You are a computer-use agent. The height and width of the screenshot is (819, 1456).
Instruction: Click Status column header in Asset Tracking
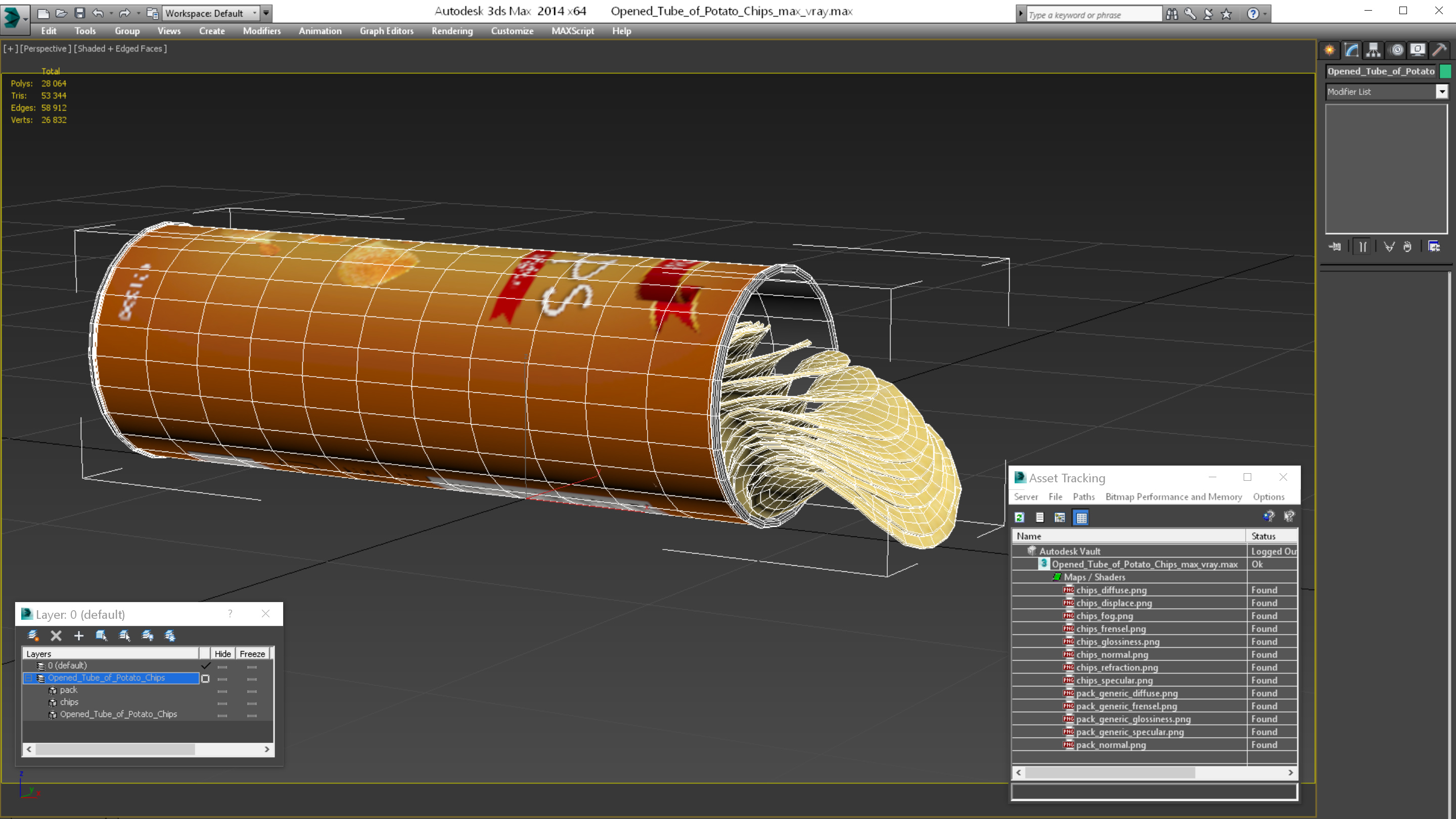click(x=1272, y=536)
